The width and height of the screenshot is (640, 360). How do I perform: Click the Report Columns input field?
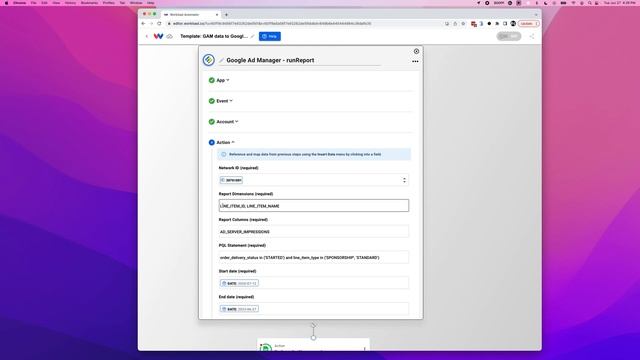point(313,231)
